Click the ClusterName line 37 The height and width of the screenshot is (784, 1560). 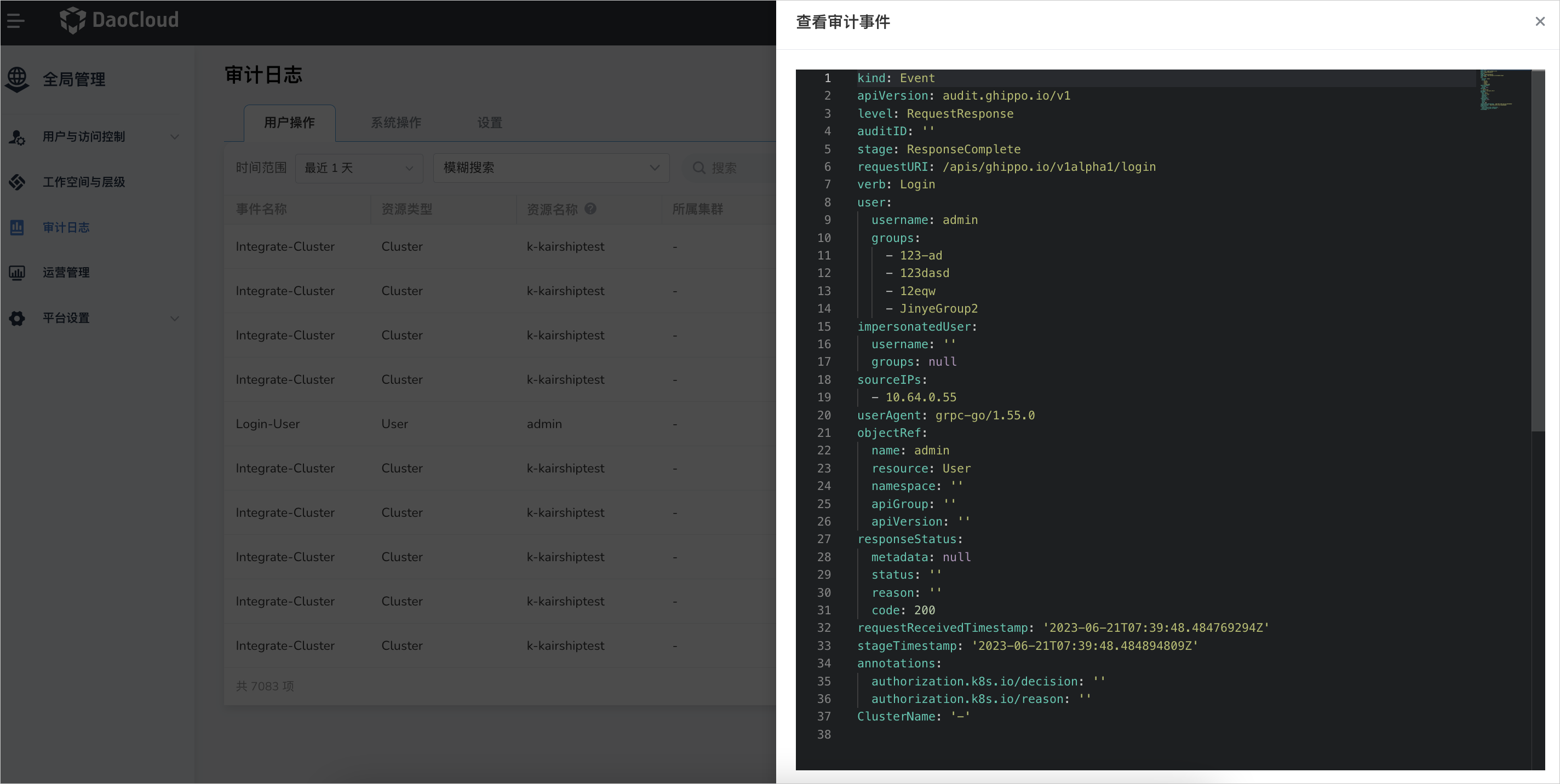913,716
